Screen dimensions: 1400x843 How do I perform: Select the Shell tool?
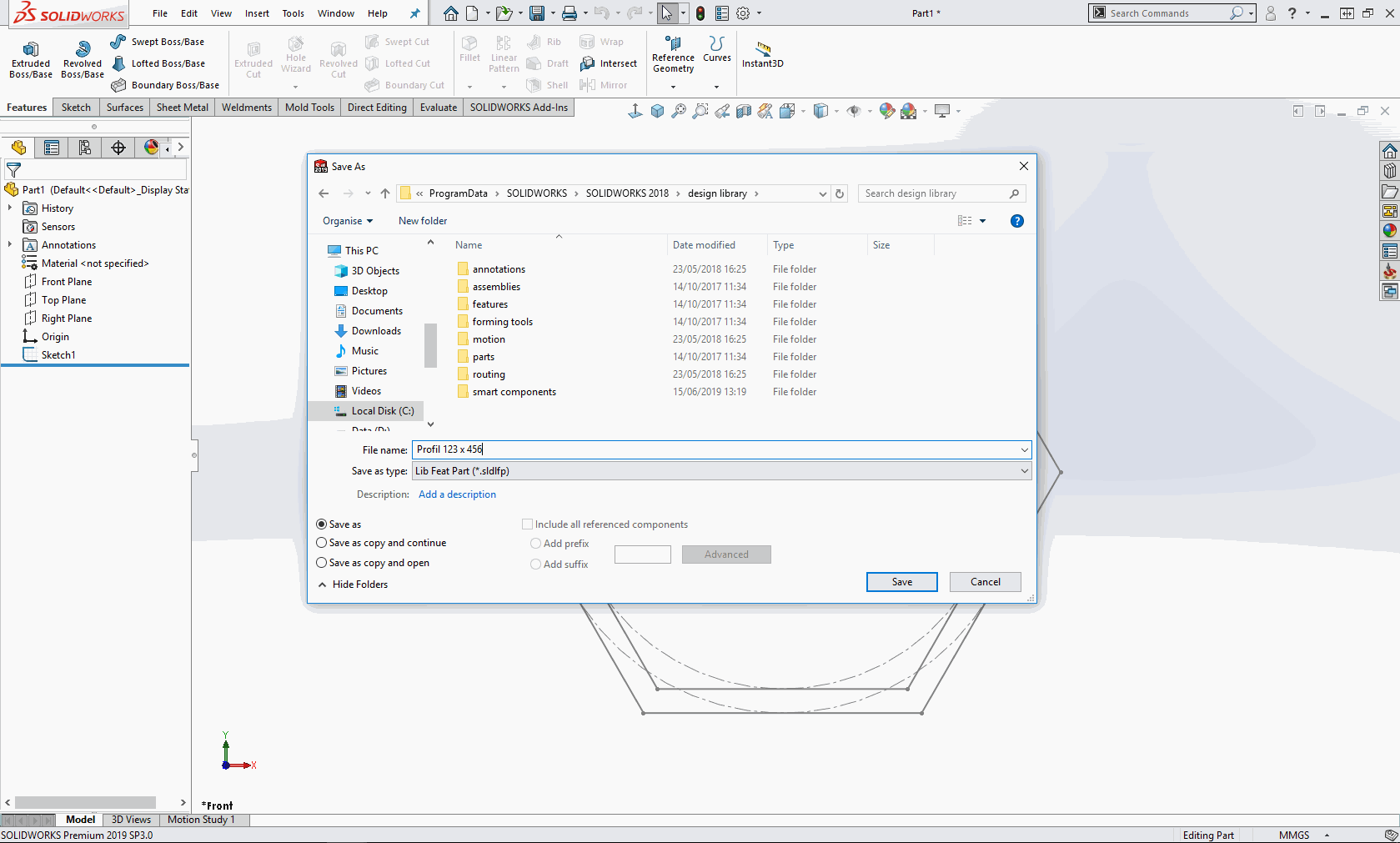point(548,84)
